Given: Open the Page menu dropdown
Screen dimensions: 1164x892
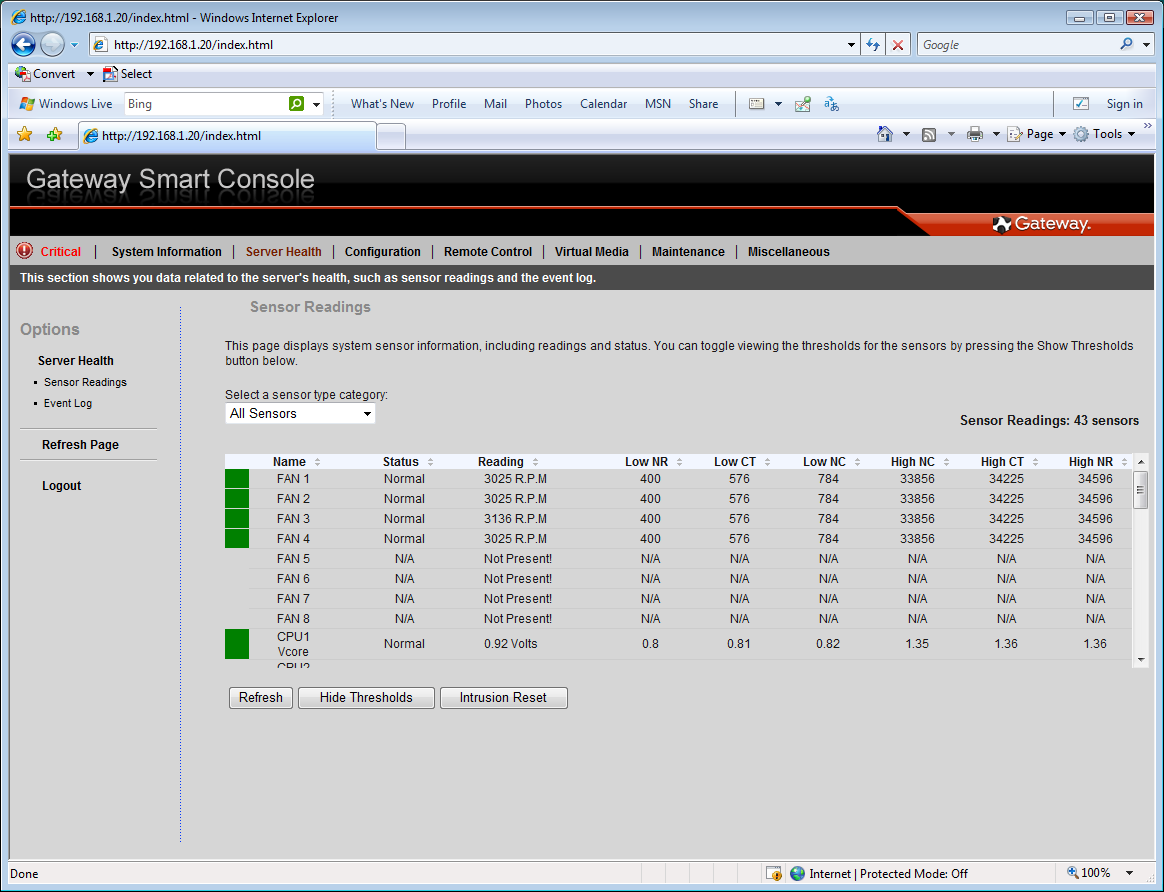Looking at the screenshot, I should pyautogui.click(x=1037, y=134).
